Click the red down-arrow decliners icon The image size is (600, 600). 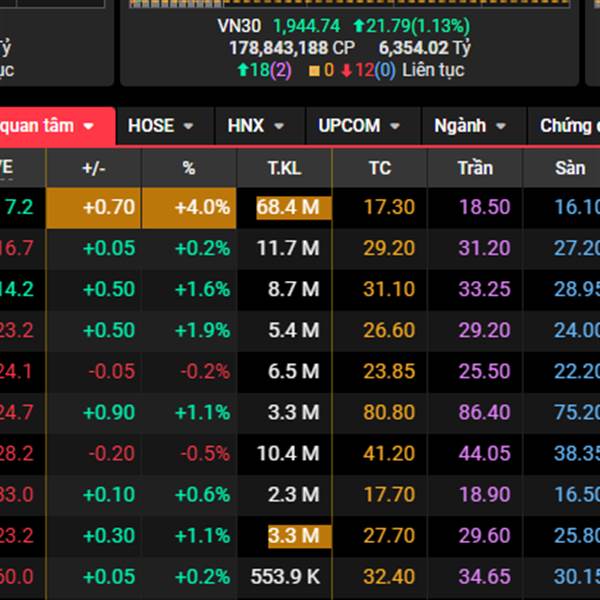pos(344,70)
